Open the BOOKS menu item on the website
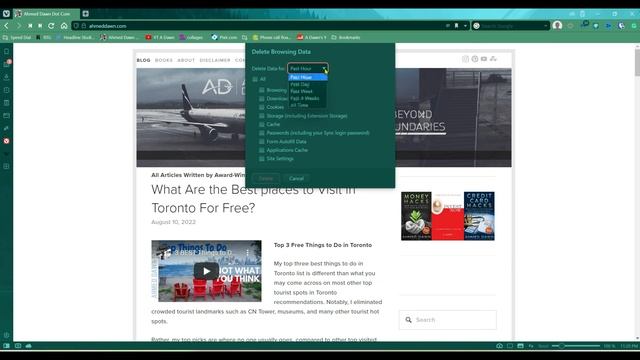 pos(164,60)
